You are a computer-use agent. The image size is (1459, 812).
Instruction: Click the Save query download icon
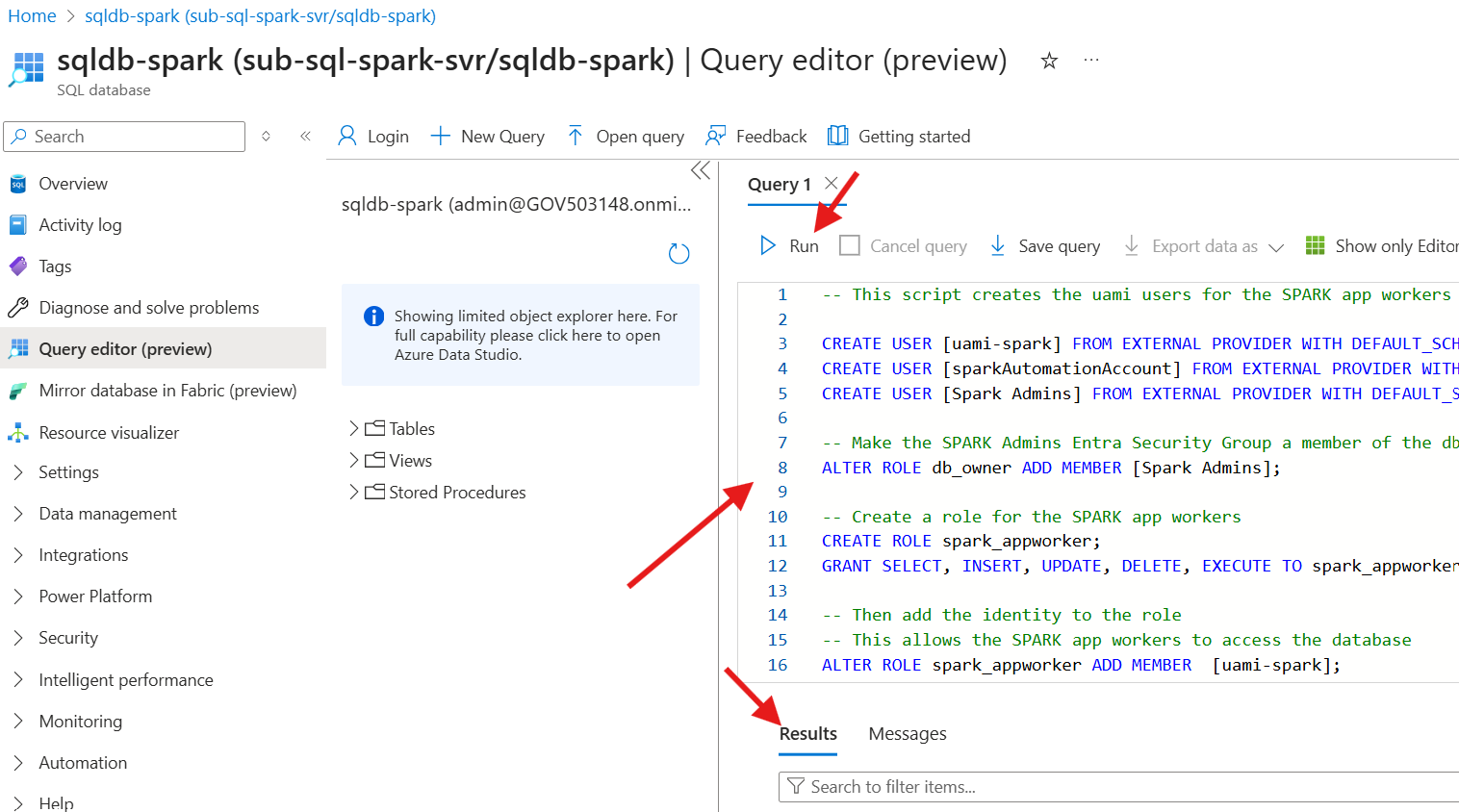pos(998,245)
